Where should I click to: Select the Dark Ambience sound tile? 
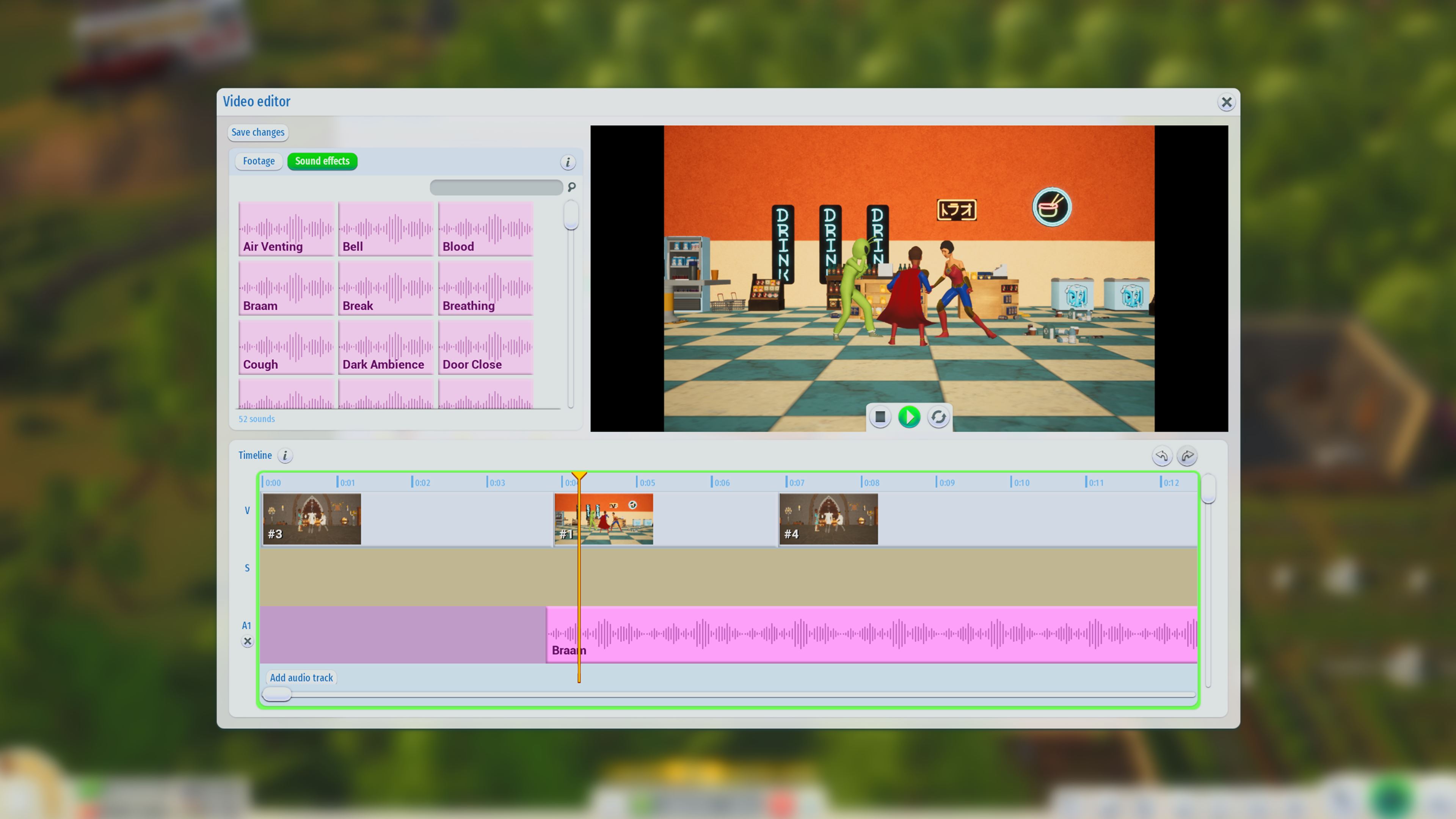point(386,347)
